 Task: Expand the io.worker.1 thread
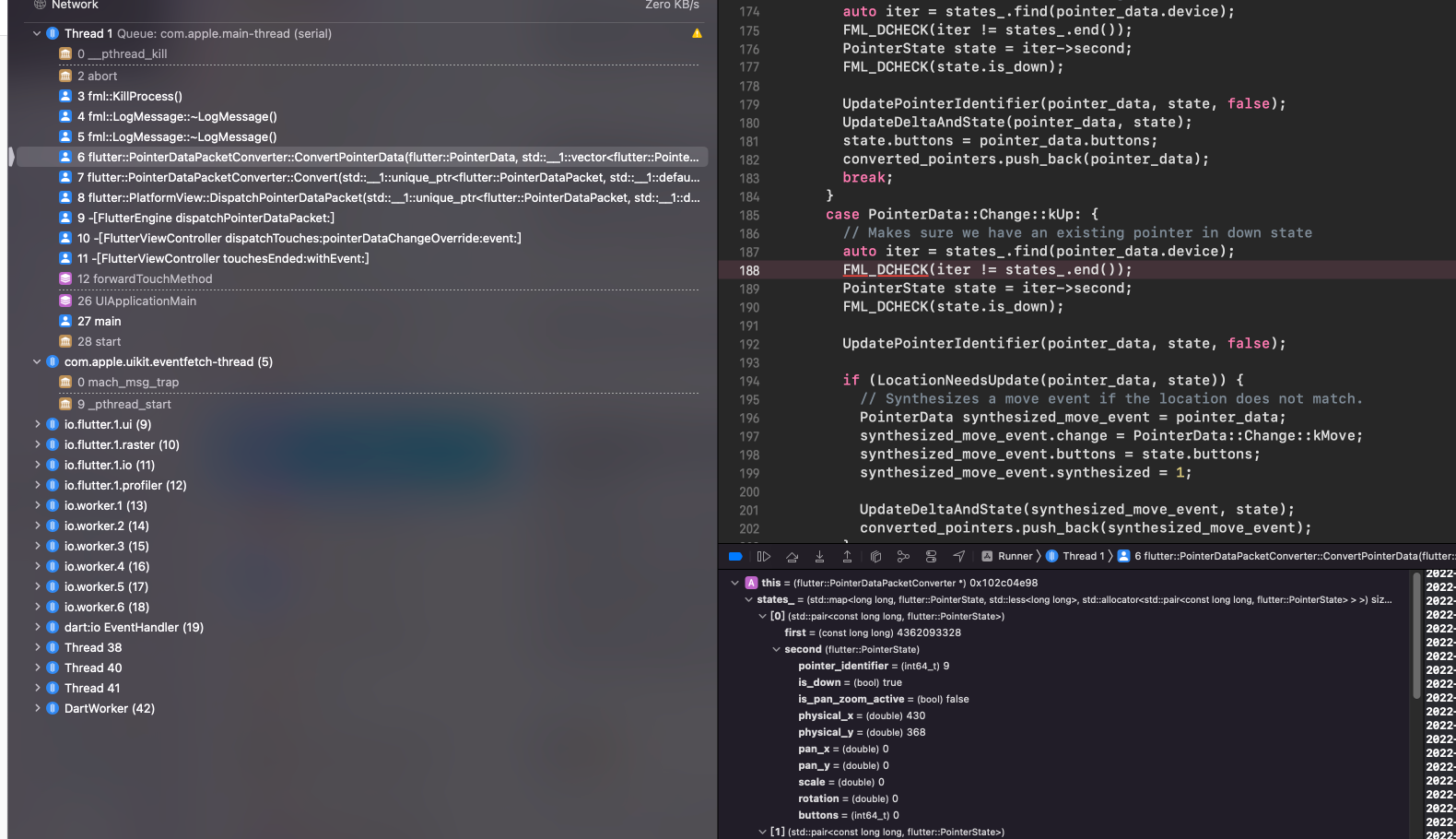click(37, 505)
